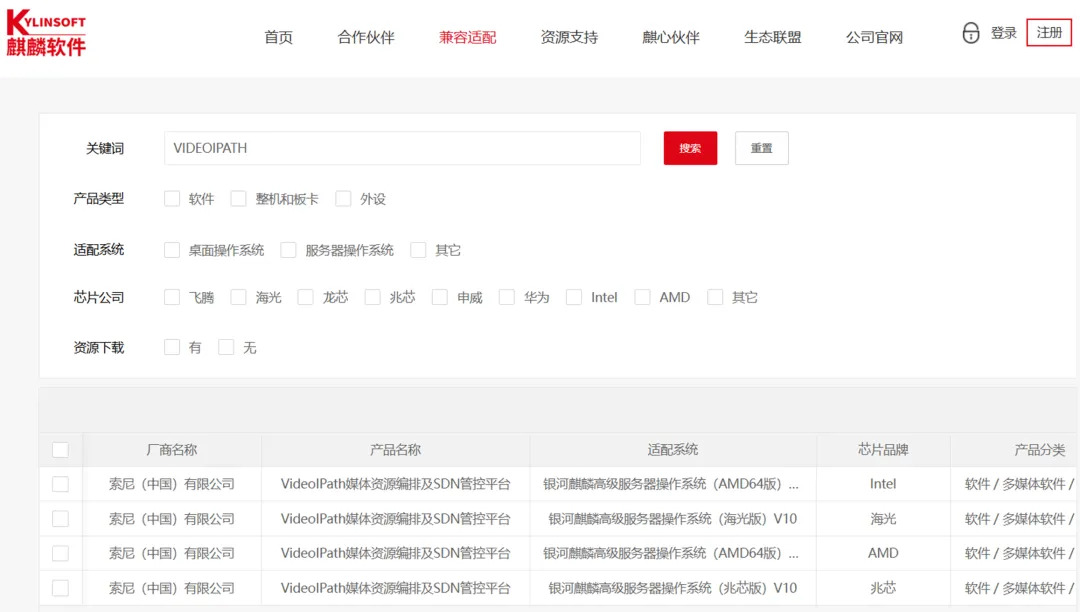Check 有 for 资源下载
Screen dimensions: 1080x612
pos(172,348)
